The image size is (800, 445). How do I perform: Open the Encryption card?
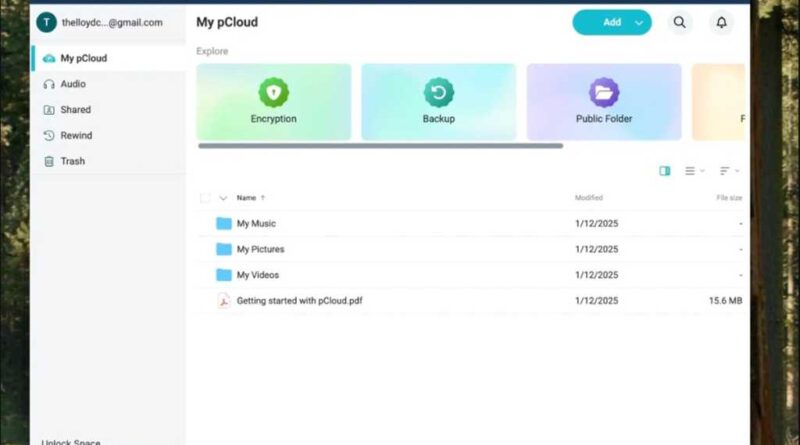click(273, 102)
